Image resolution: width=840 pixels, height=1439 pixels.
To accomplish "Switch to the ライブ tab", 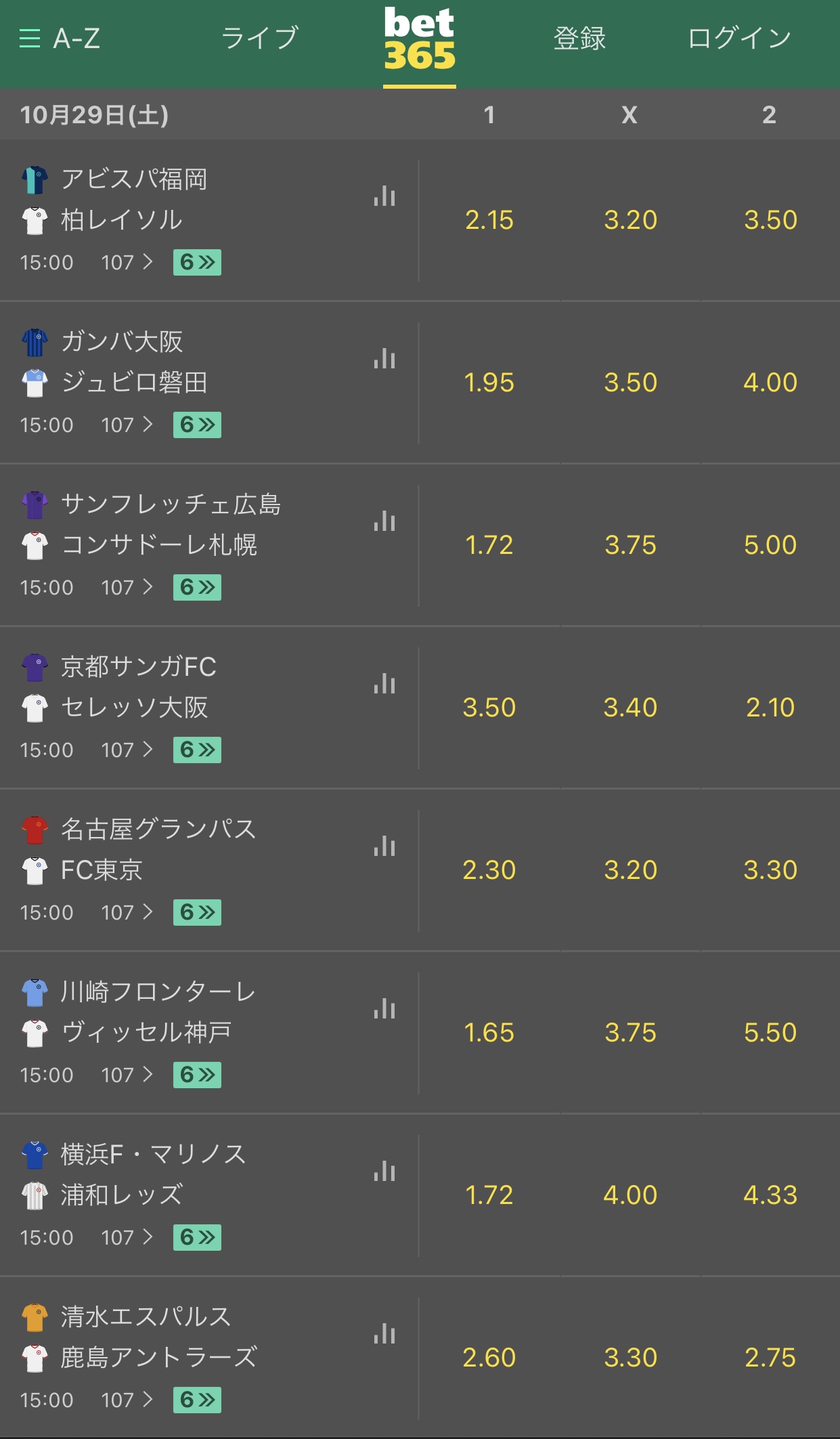I will (x=260, y=38).
